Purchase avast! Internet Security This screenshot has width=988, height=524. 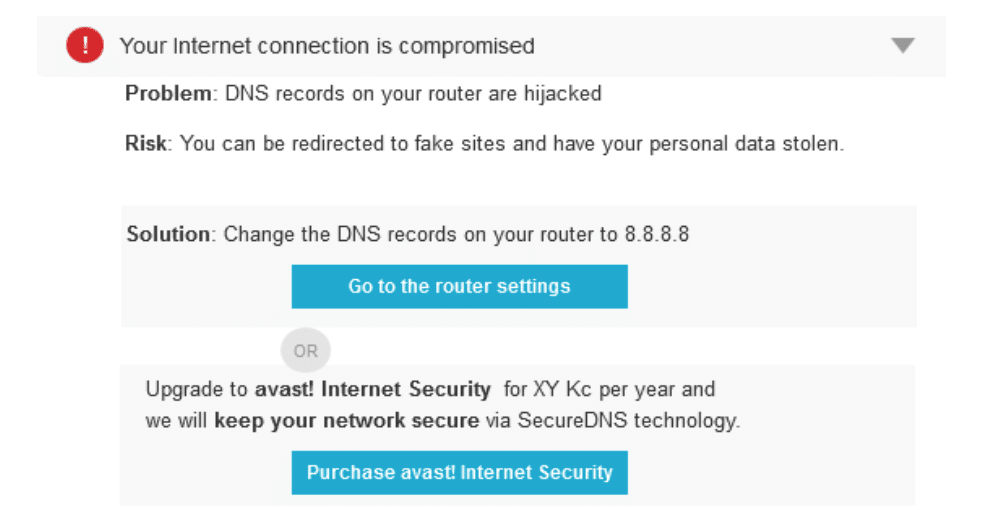[459, 472]
